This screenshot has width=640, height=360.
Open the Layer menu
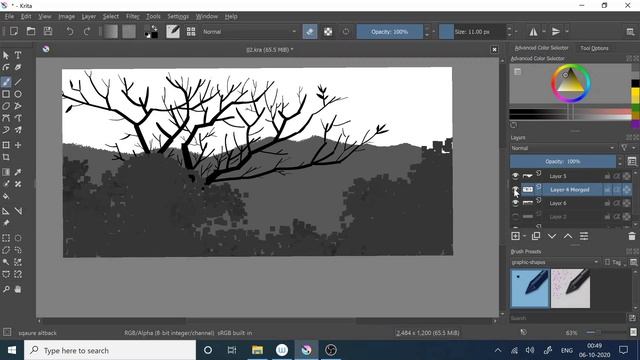click(89, 16)
